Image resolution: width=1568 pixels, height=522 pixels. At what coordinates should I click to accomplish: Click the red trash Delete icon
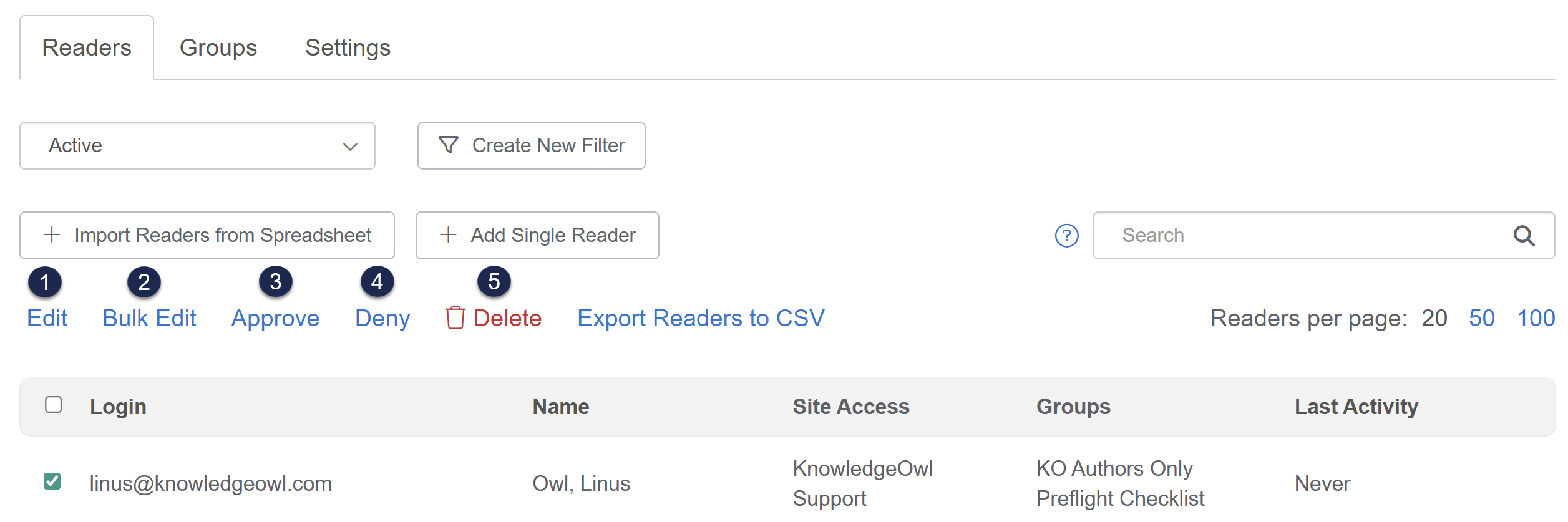(x=455, y=318)
